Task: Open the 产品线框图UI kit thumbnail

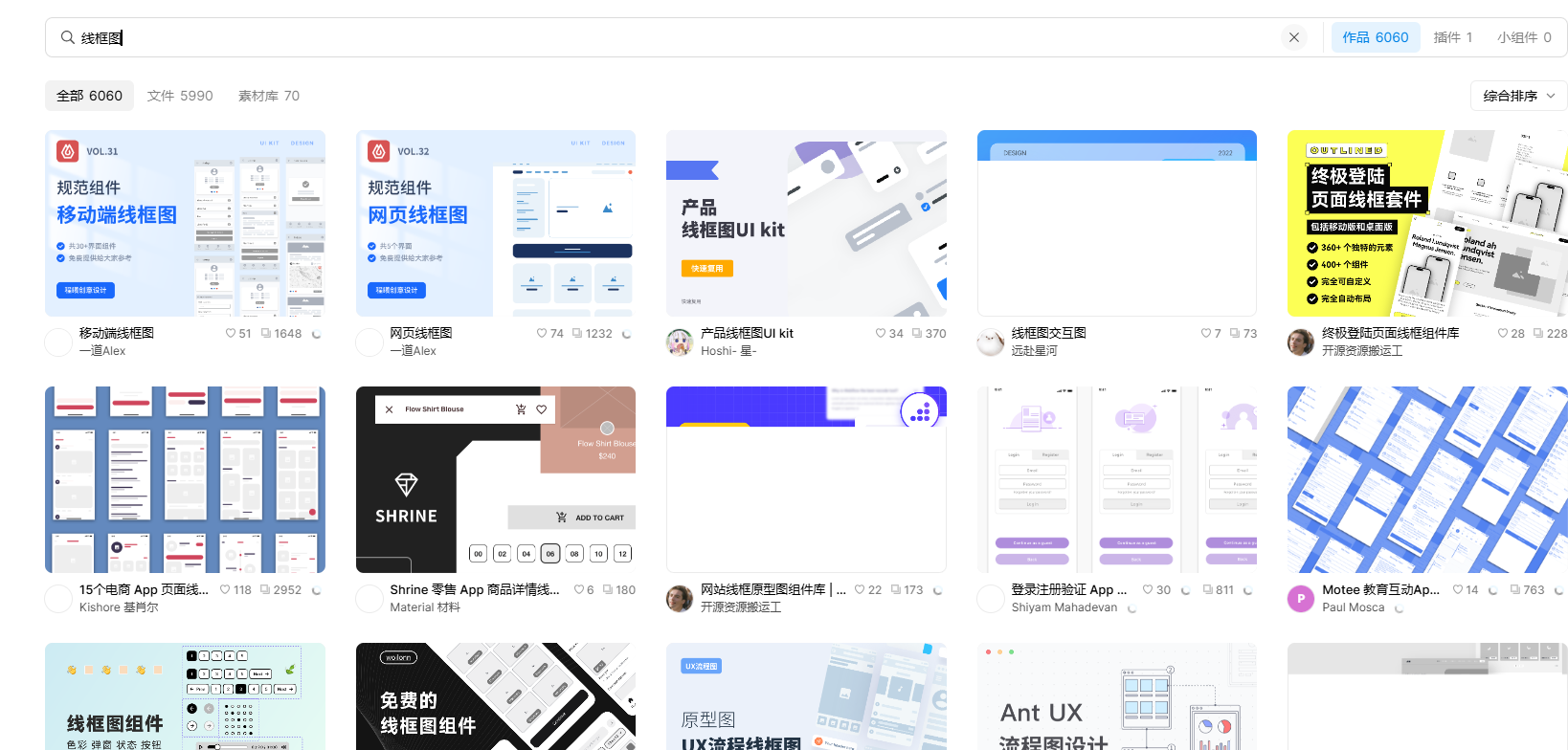Action: coord(806,223)
